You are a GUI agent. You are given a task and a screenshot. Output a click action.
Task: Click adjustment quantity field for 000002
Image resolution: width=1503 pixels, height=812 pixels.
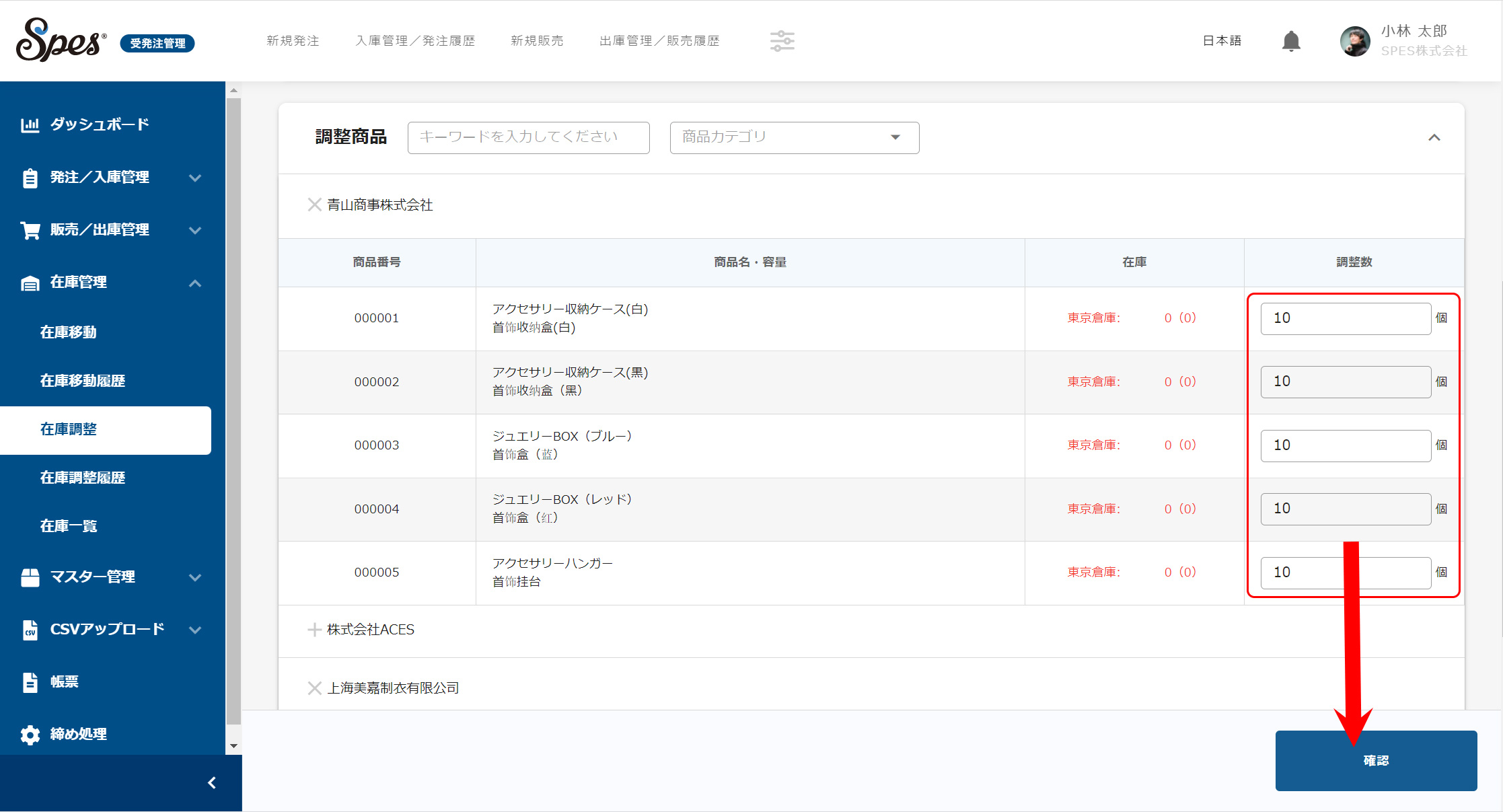[x=1346, y=381]
